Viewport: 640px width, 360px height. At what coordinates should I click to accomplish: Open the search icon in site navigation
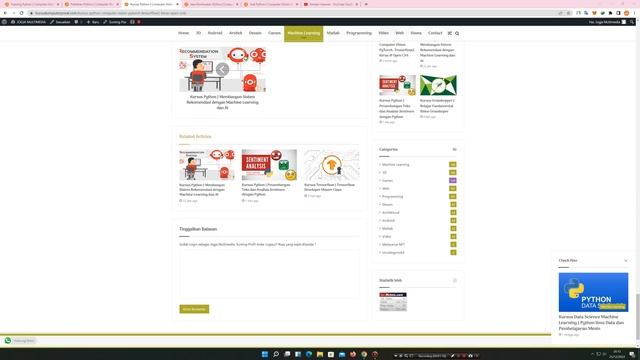click(457, 33)
